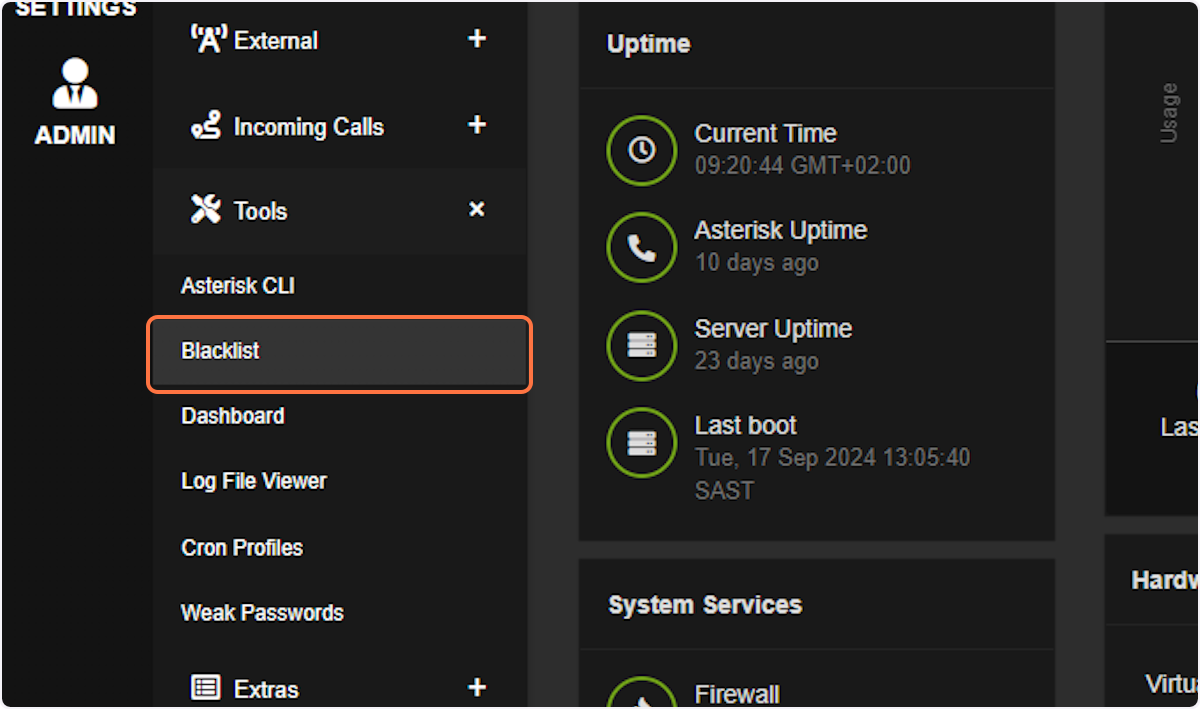Click the Extras list icon
The height and width of the screenshot is (709, 1200).
(206, 688)
